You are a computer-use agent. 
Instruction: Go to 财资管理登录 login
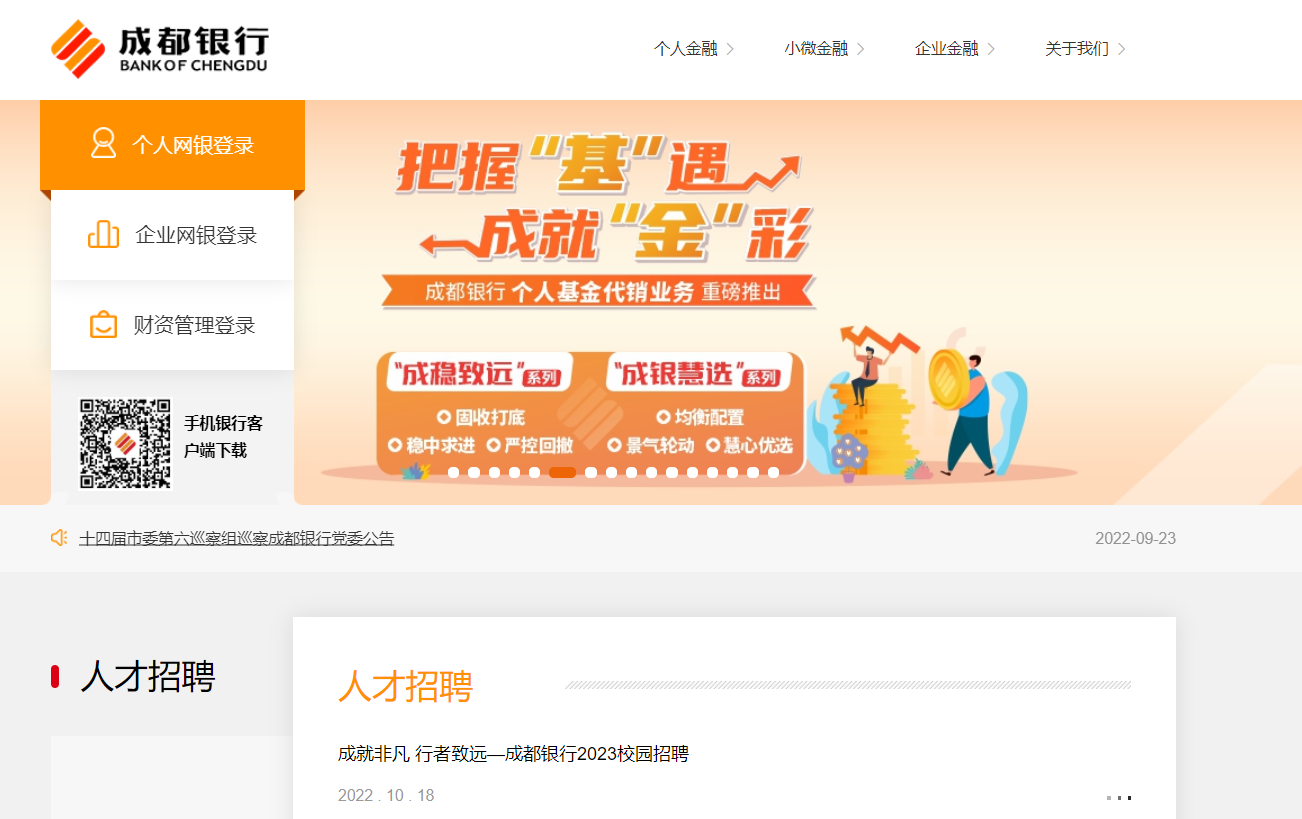coord(172,325)
